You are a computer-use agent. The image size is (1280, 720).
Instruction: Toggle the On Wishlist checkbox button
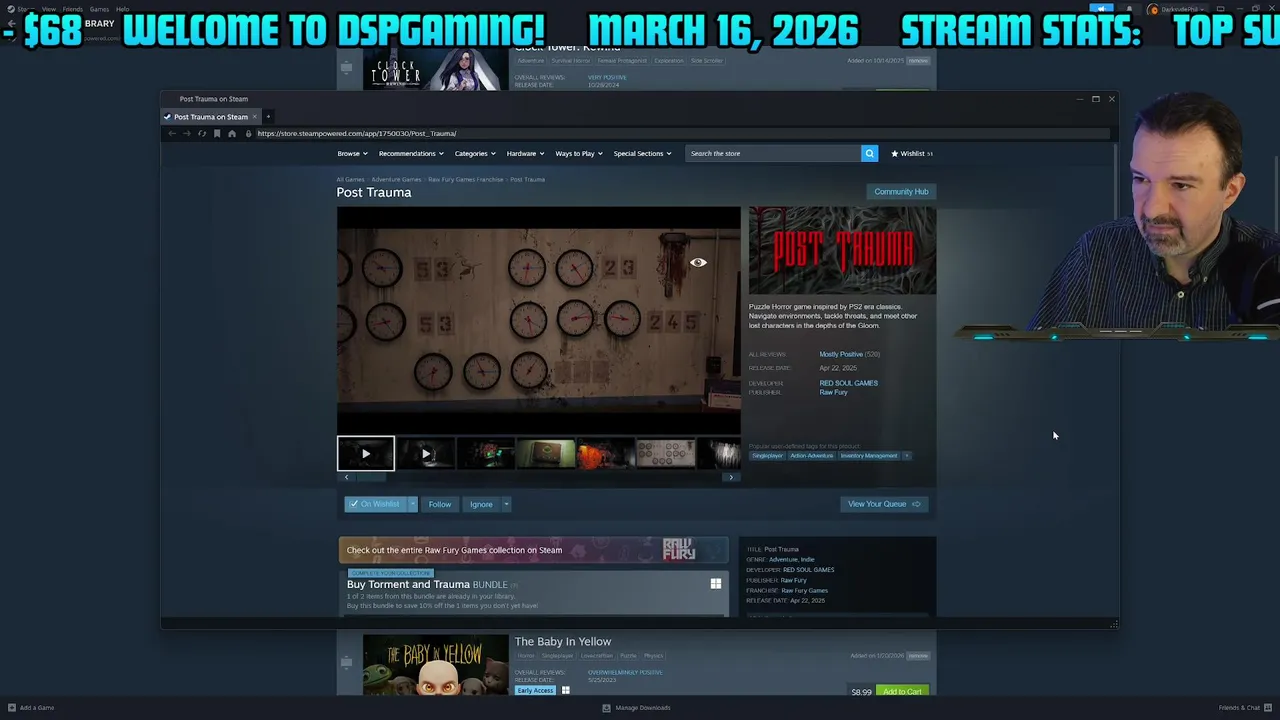coord(375,504)
